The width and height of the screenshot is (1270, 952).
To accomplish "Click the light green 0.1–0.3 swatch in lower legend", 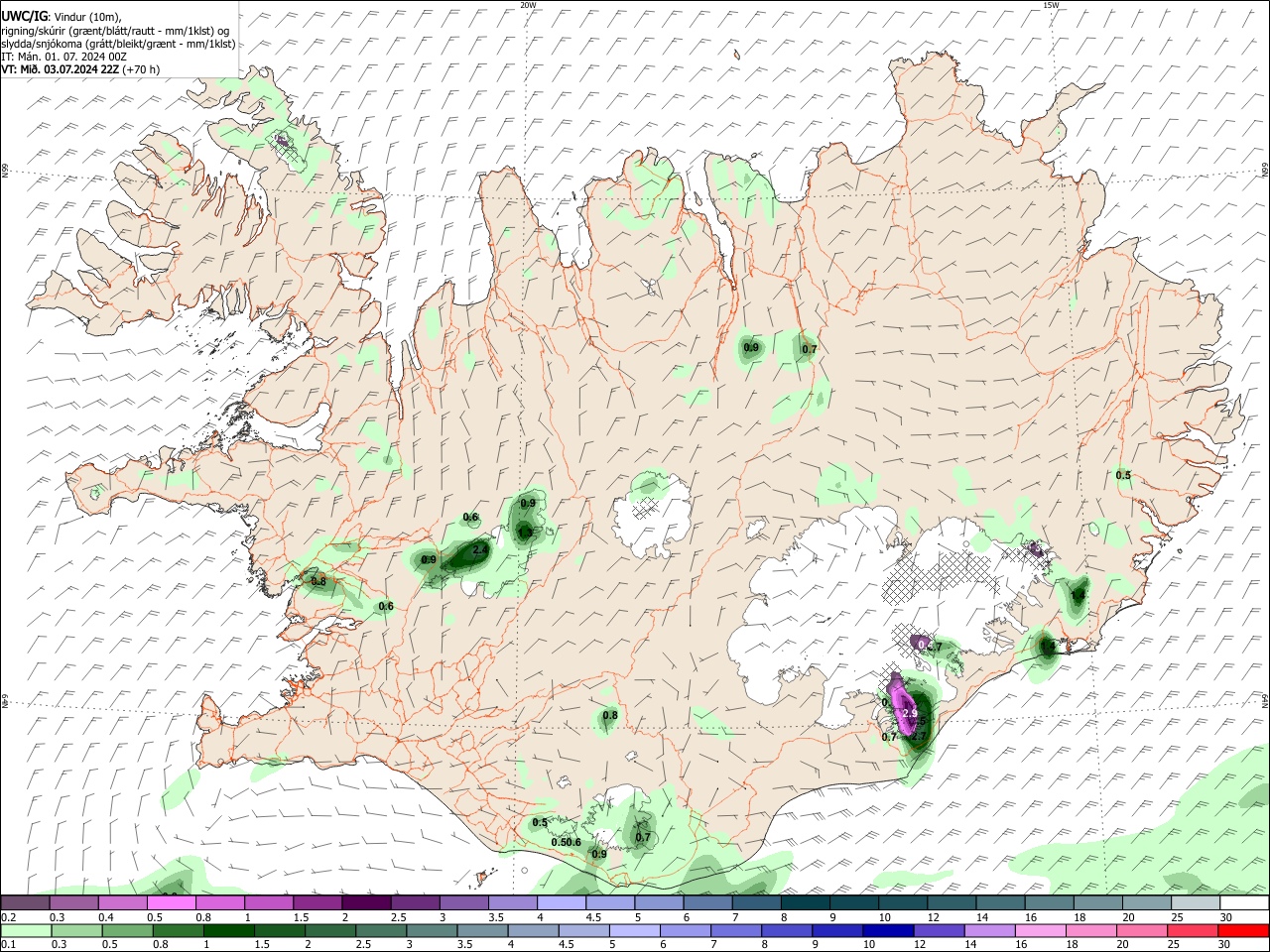I will click(x=26, y=930).
